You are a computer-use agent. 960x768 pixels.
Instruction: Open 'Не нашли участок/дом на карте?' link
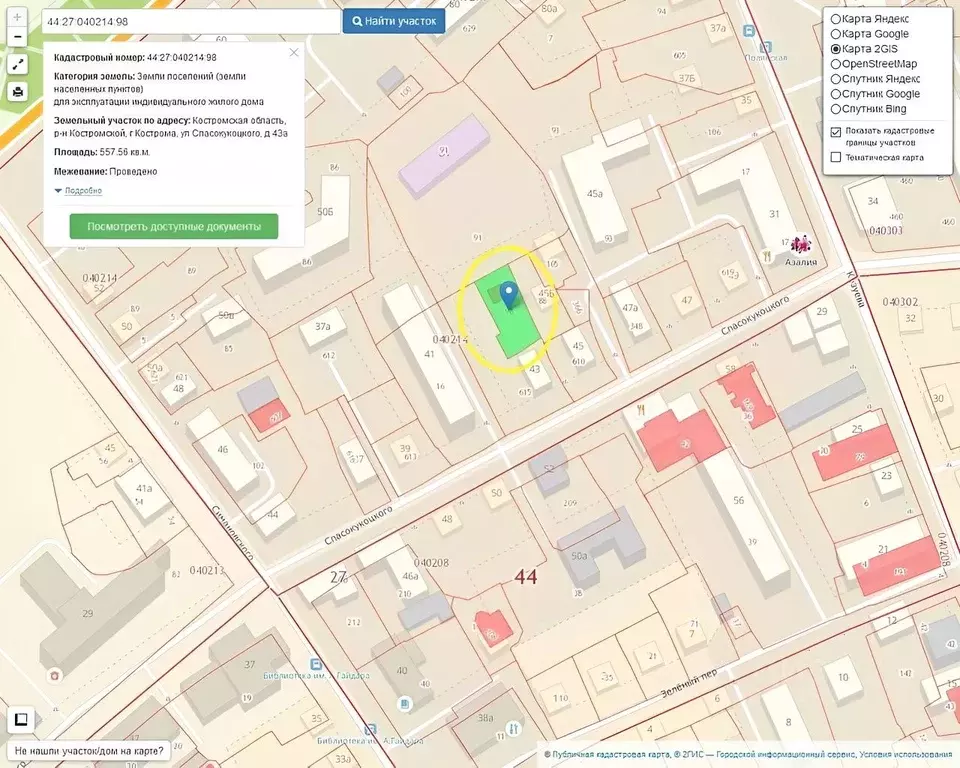pos(90,749)
